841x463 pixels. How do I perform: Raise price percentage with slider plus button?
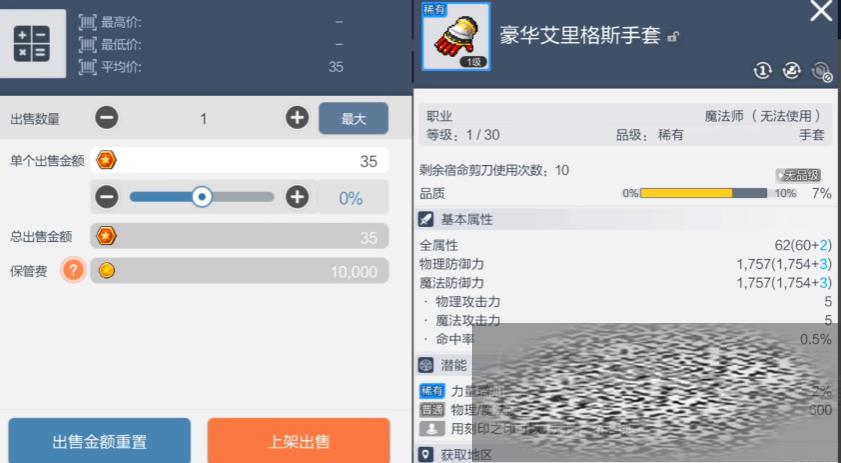pyautogui.click(x=297, y=197)
